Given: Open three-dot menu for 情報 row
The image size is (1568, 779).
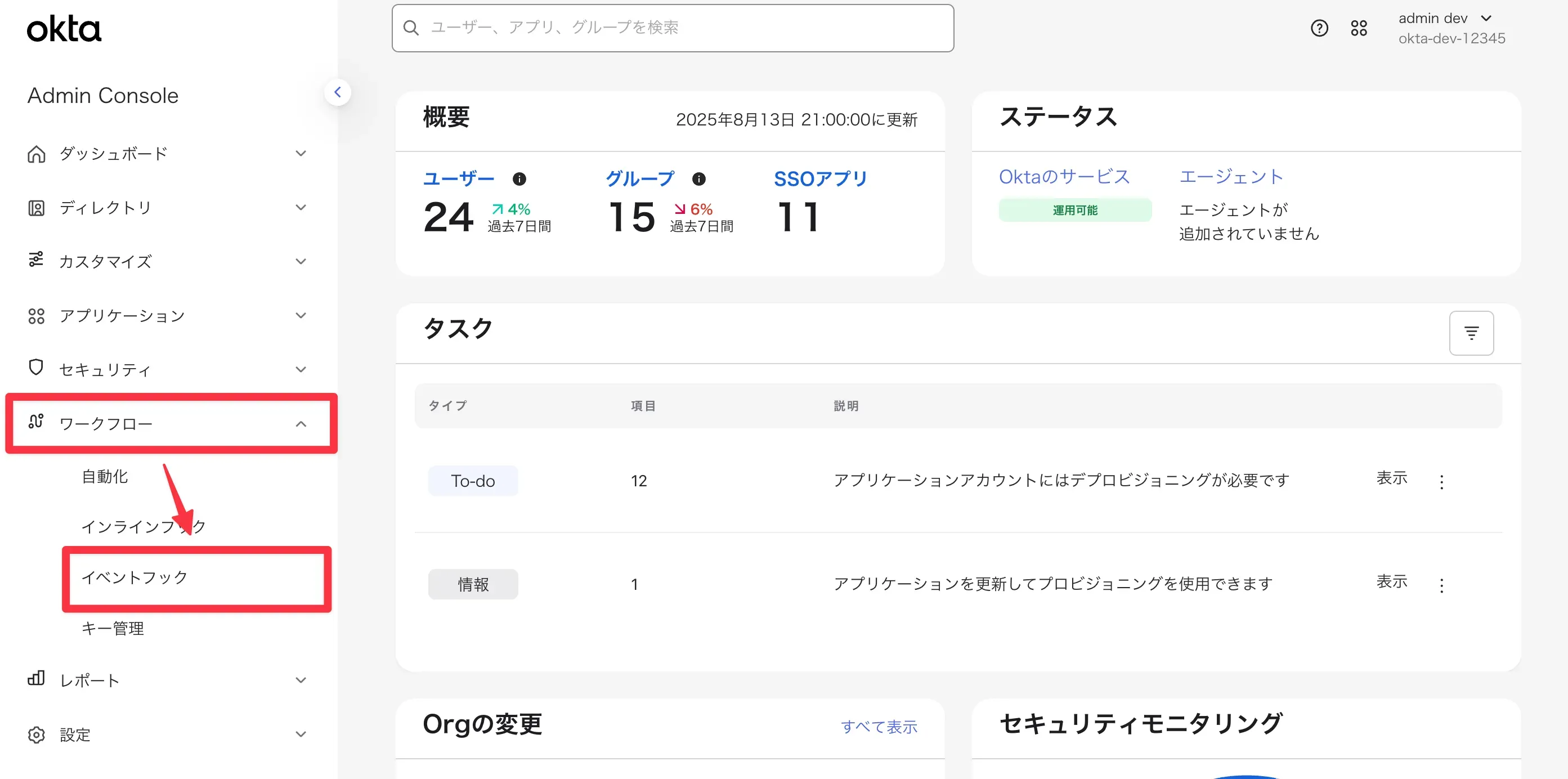Looking at the screenshot, I should [x=1441, y=585].
